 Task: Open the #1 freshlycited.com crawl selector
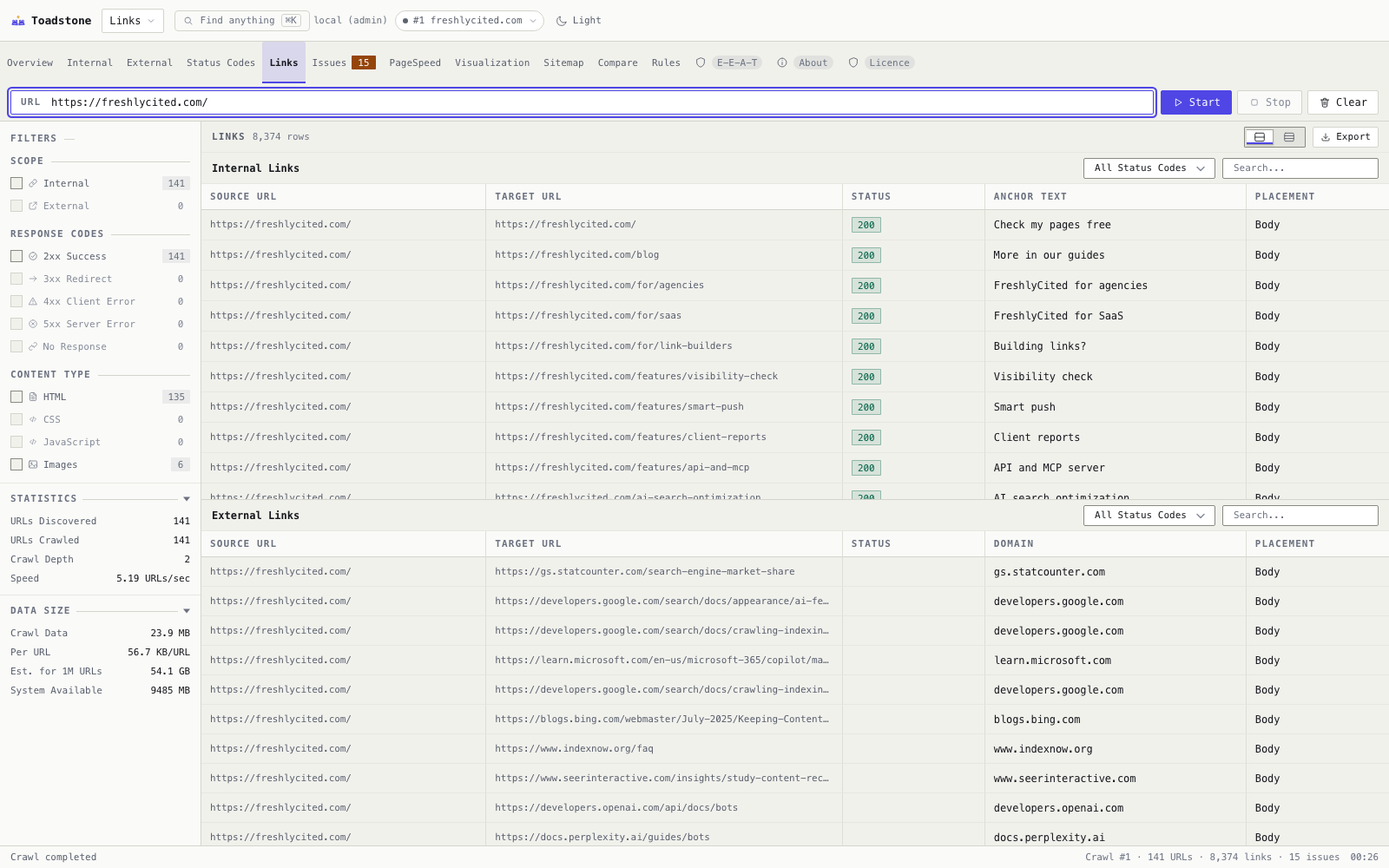pos(470,21)
